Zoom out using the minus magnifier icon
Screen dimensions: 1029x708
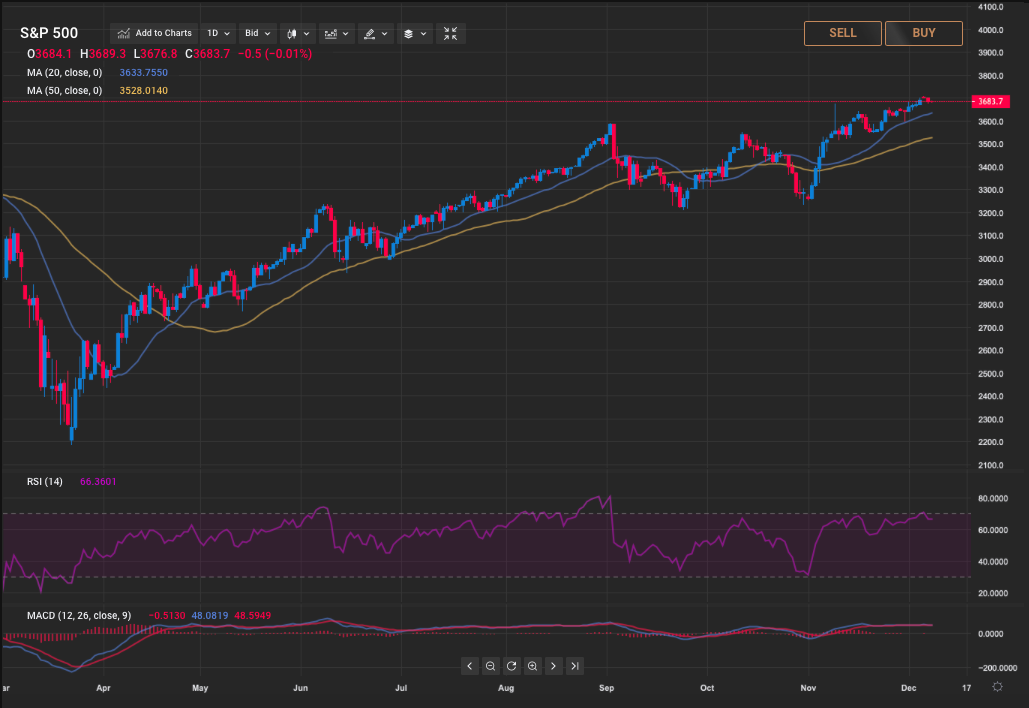click(490, 666)
